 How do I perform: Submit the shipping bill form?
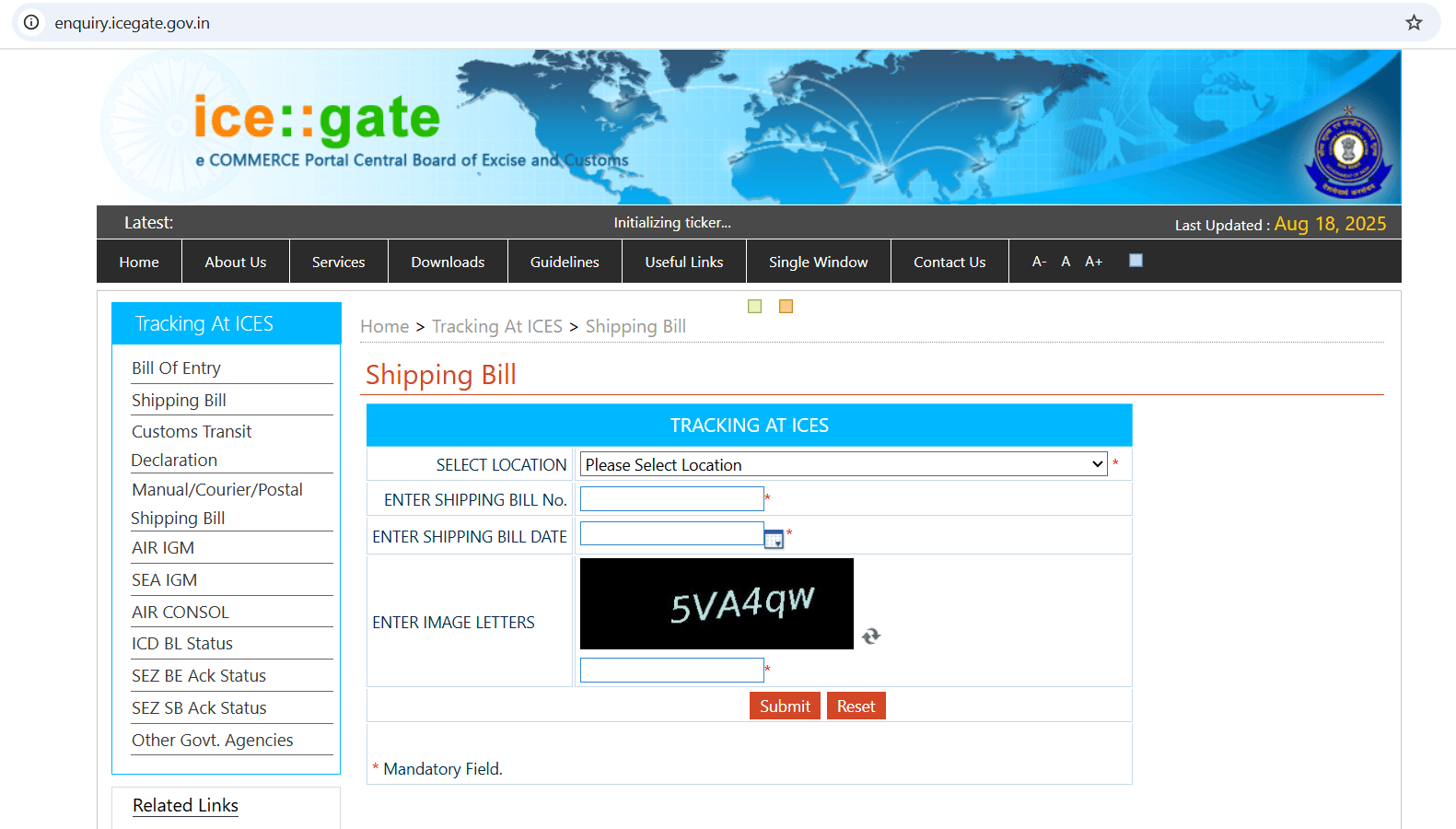coord(785,706)
